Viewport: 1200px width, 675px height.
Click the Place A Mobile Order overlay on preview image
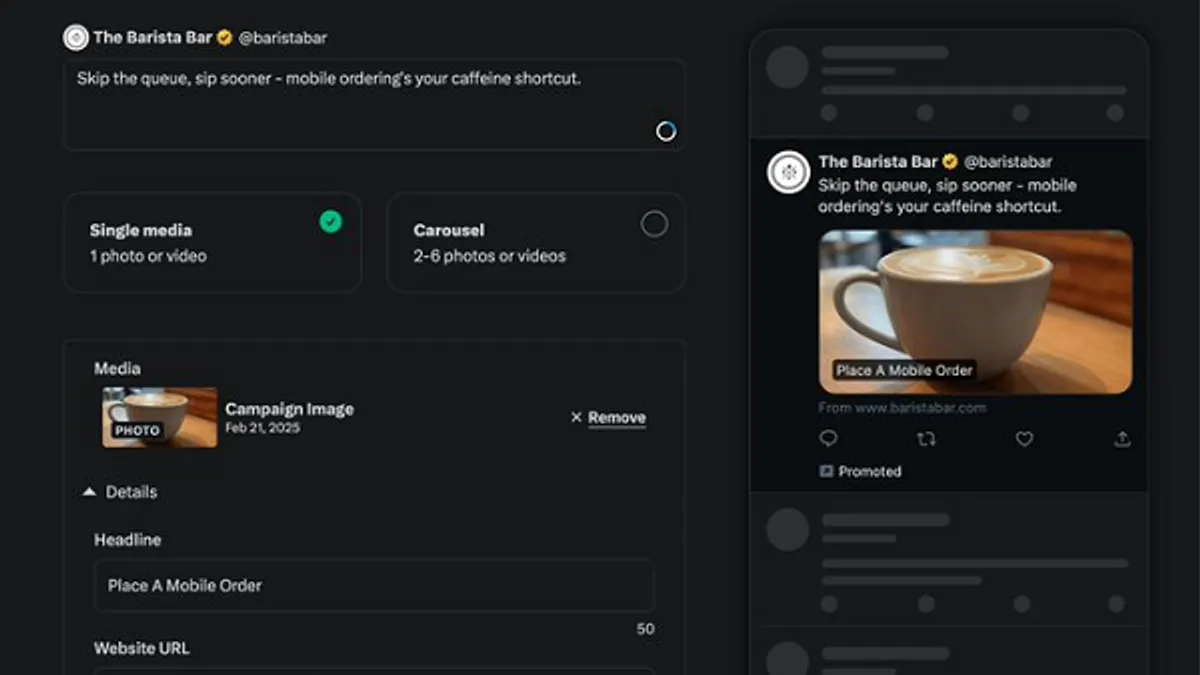pos(904,370)
